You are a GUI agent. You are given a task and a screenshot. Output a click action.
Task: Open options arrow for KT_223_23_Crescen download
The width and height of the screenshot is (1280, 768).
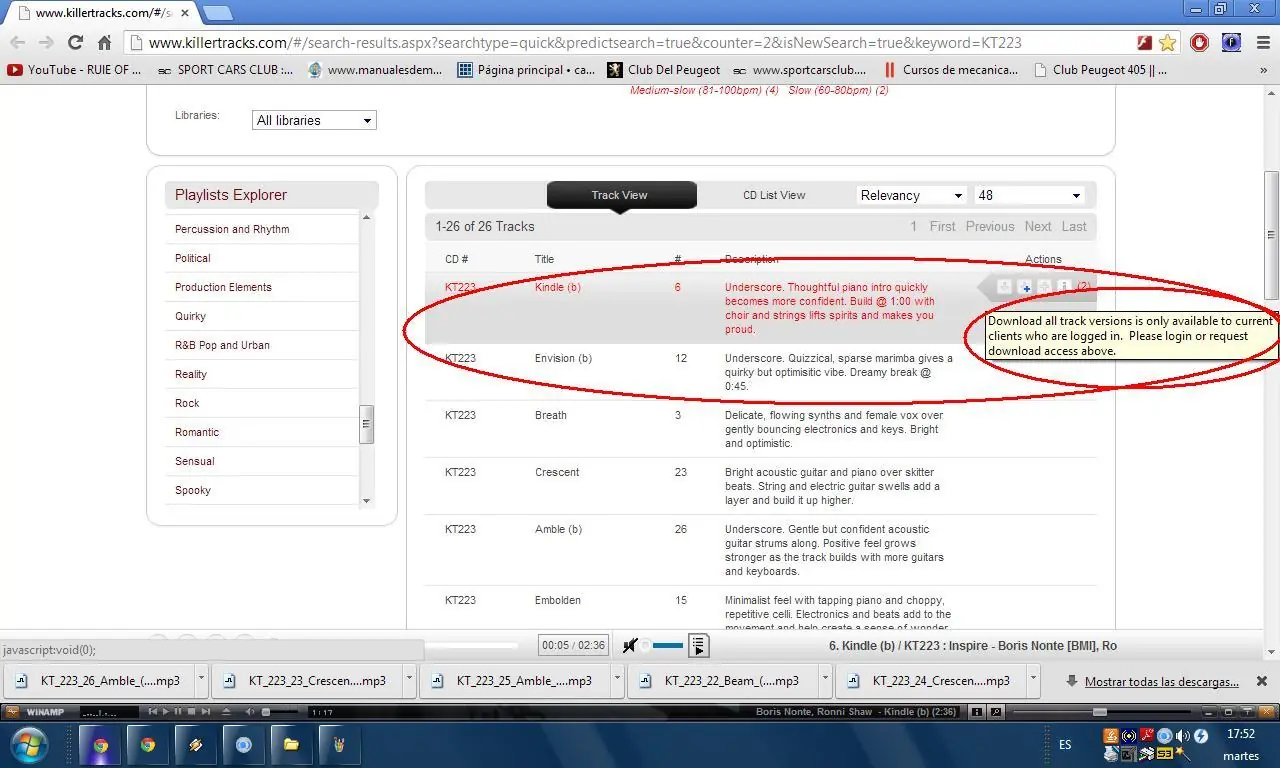point(409,680)
